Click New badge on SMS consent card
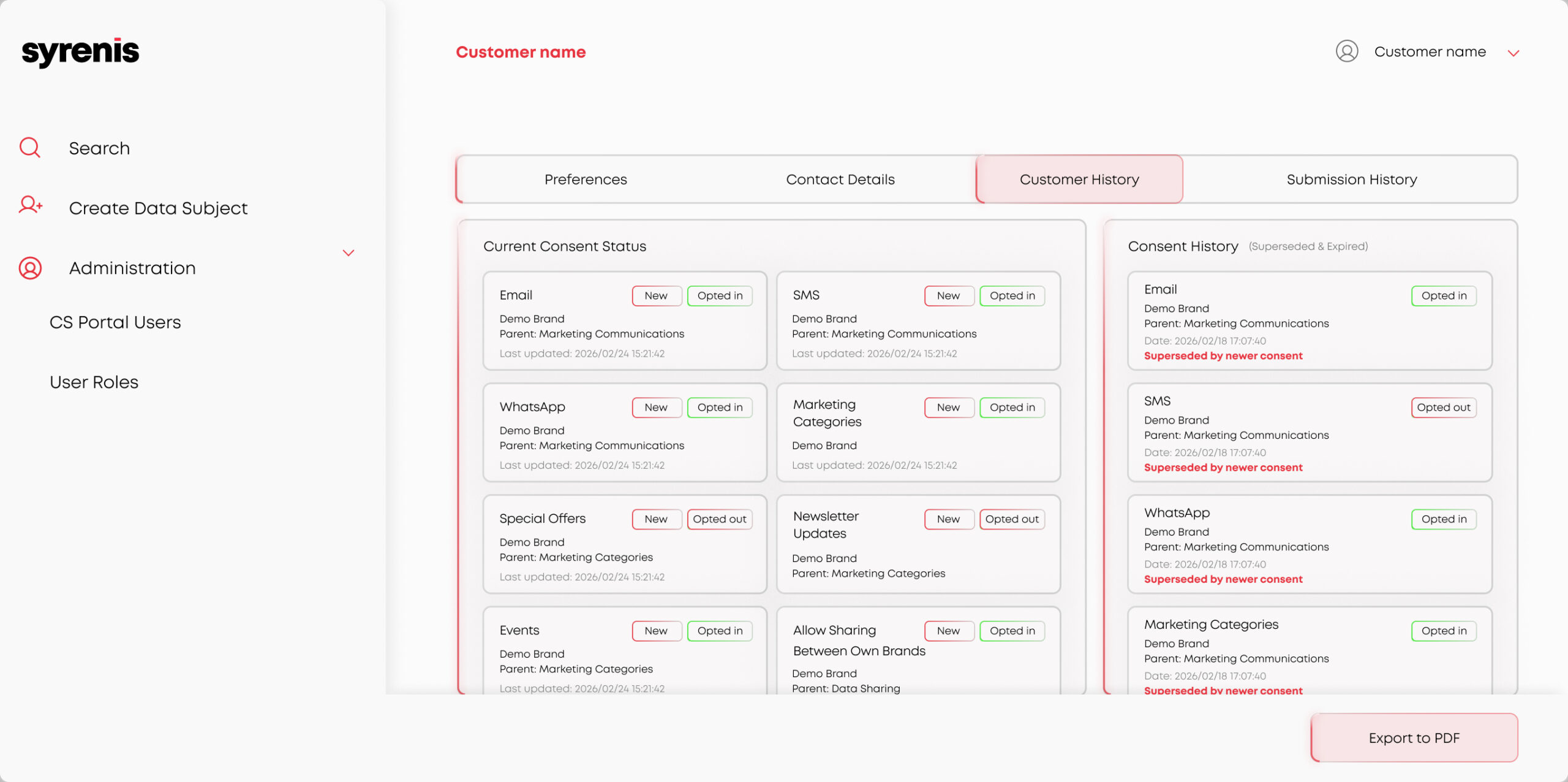1568x782 pixels. point(948,295)
